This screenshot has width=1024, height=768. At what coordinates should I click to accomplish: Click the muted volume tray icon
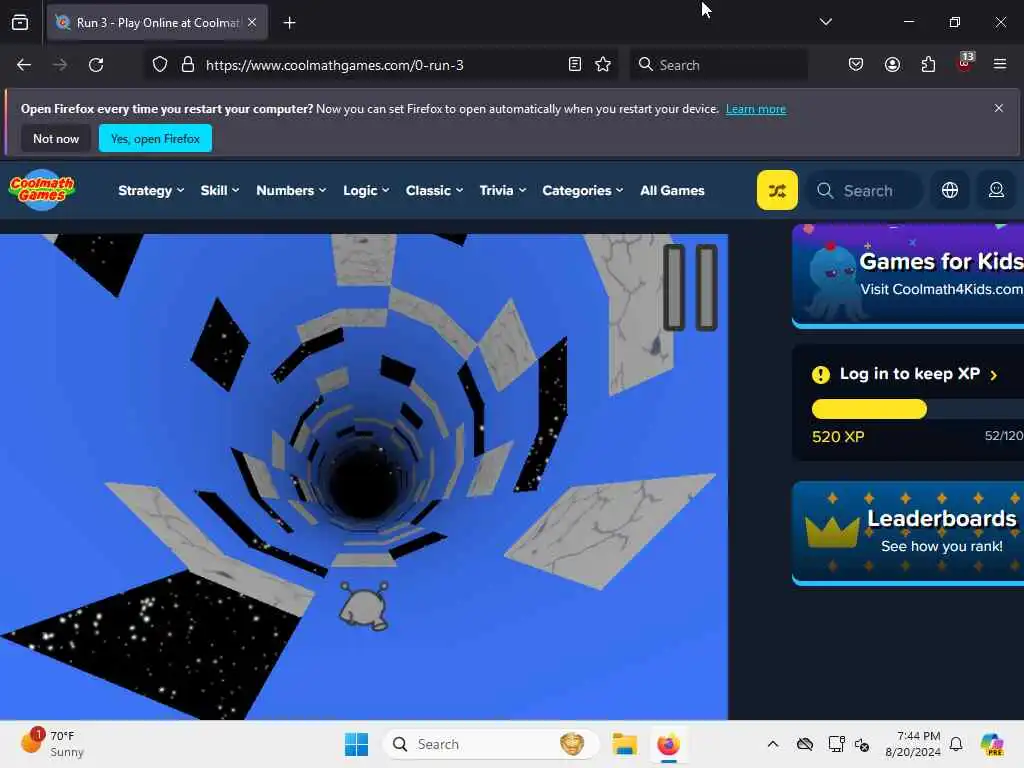[862, 744]
